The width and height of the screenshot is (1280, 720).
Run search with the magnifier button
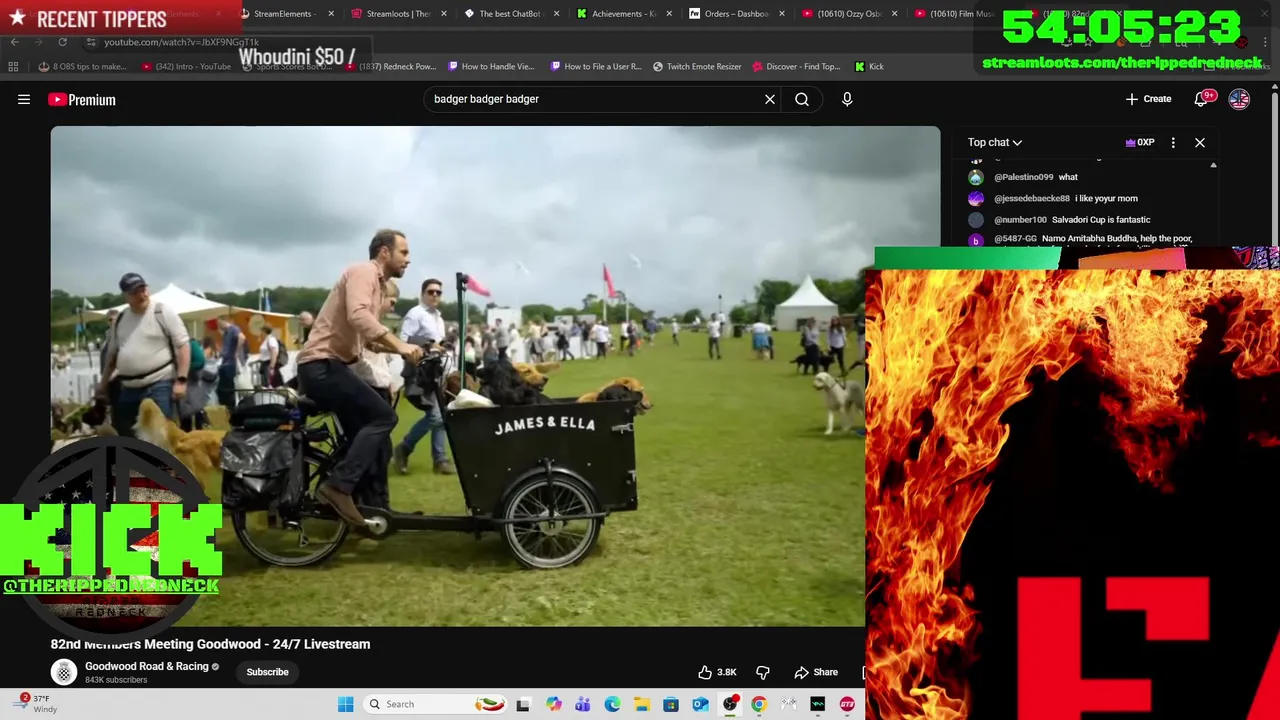point(802,99)
